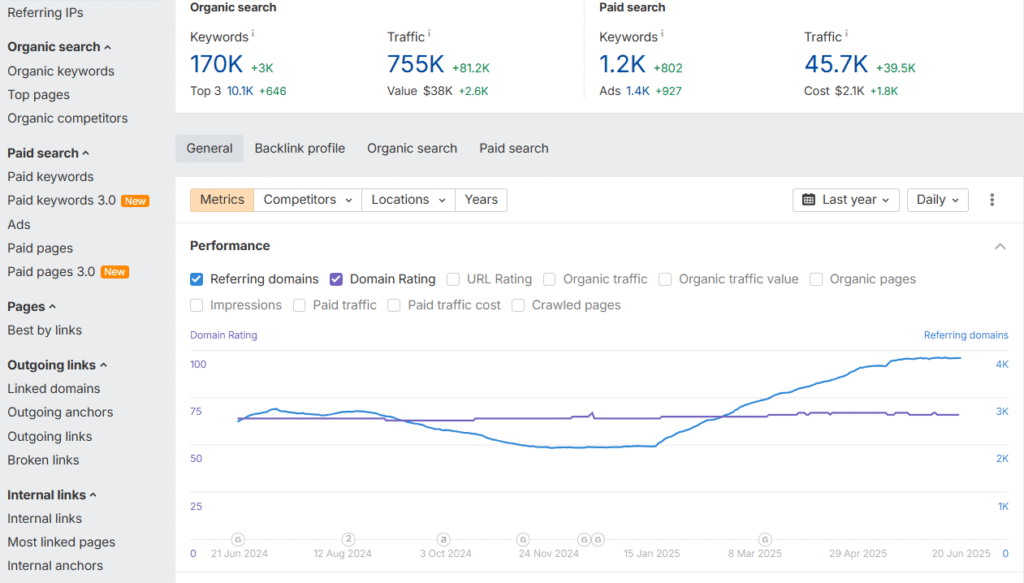Click the three-dot more options icon
This screenshot has width=1024, height=583.
[x=992, y=200]
